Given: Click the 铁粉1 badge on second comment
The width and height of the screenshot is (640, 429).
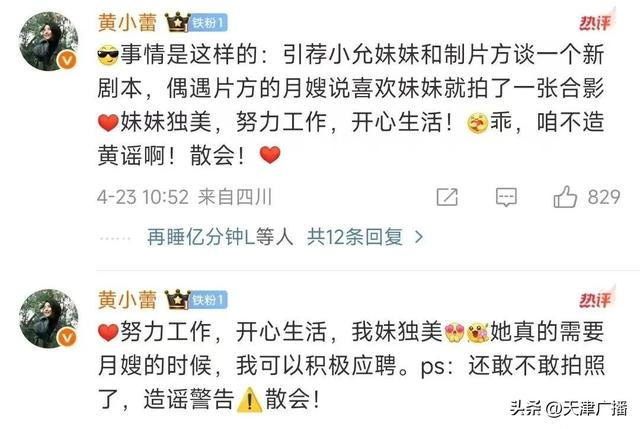Looking at the screenshot, I should [209, 300].
